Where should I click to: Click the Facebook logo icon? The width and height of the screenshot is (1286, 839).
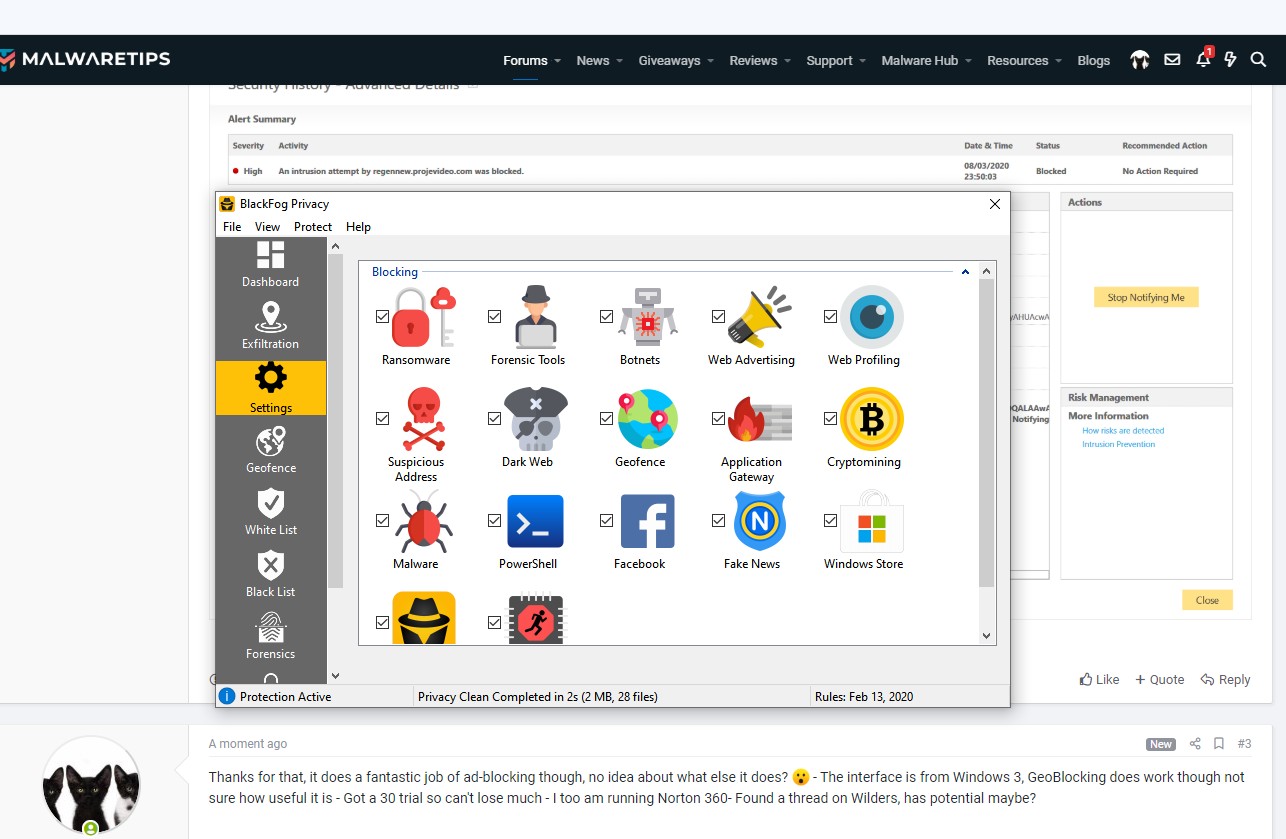click(647, 521)
